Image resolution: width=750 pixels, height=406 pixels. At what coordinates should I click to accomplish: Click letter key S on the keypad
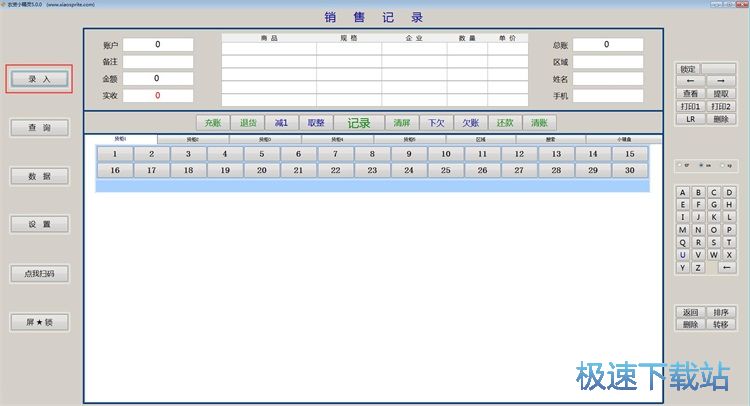click(714, 242)
